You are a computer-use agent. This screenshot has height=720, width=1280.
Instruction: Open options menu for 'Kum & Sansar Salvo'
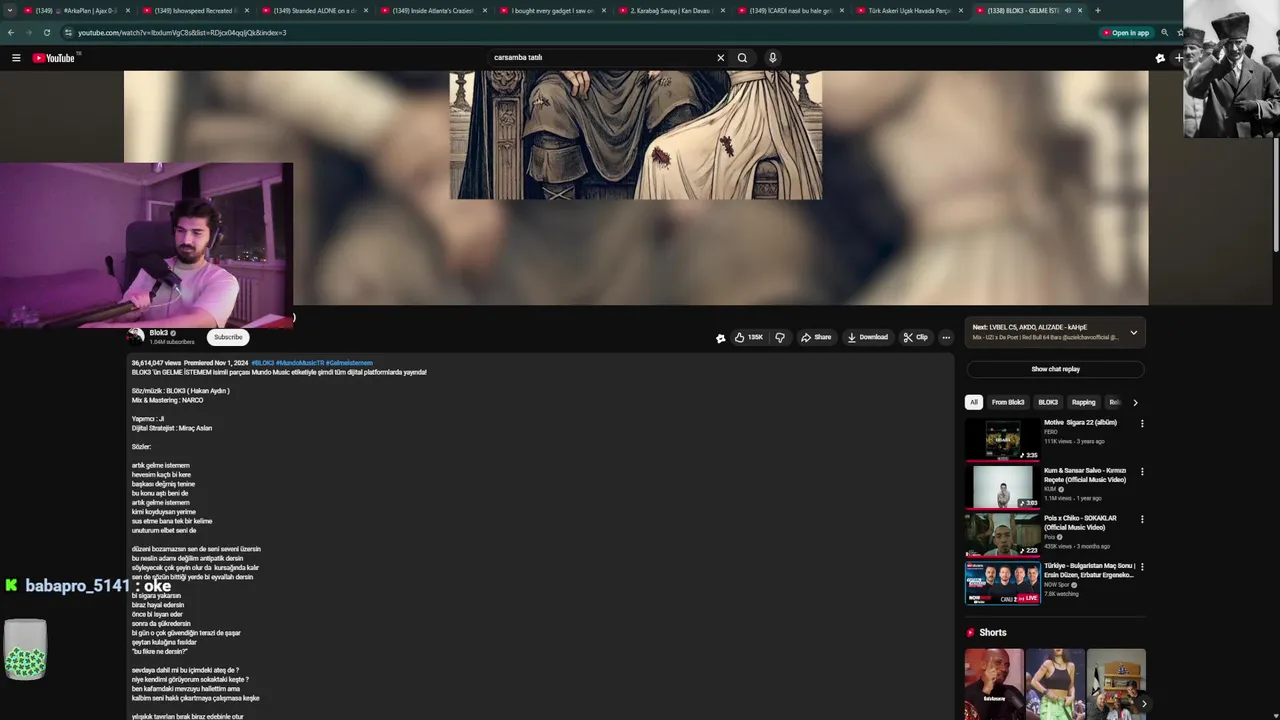tap(1142, 471)
